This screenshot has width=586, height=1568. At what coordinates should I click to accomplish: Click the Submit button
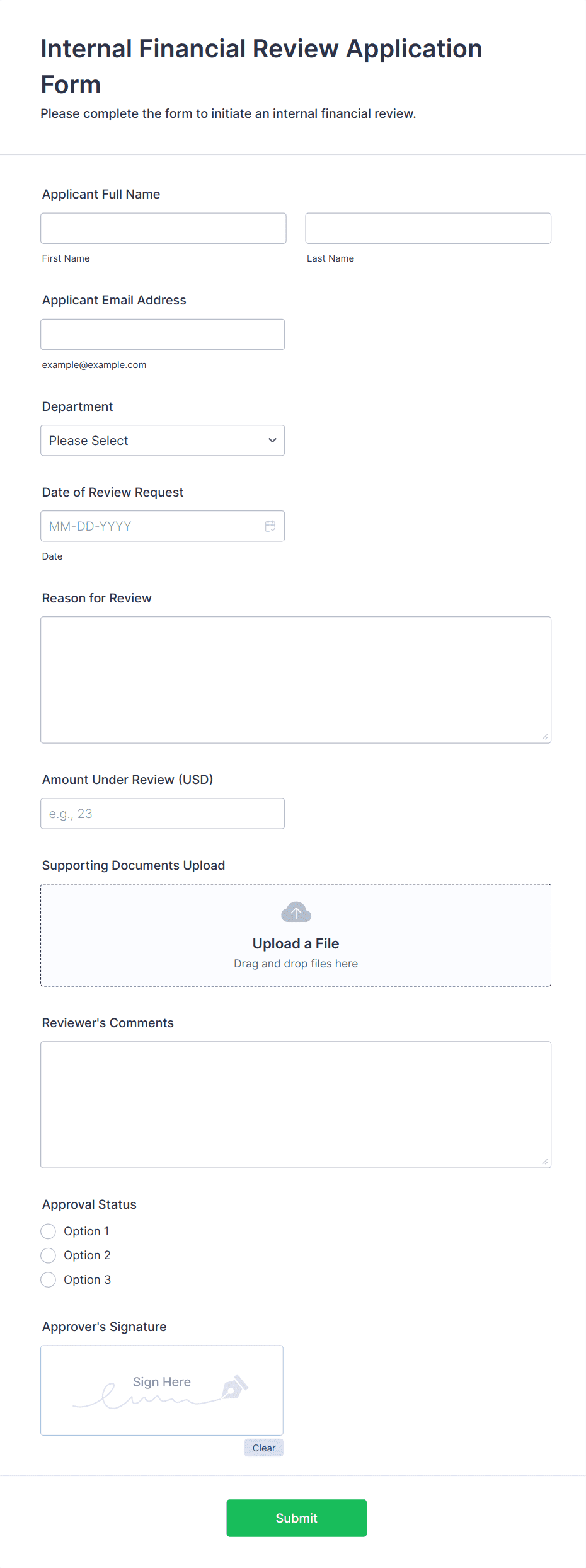(x=296, y=1518)
